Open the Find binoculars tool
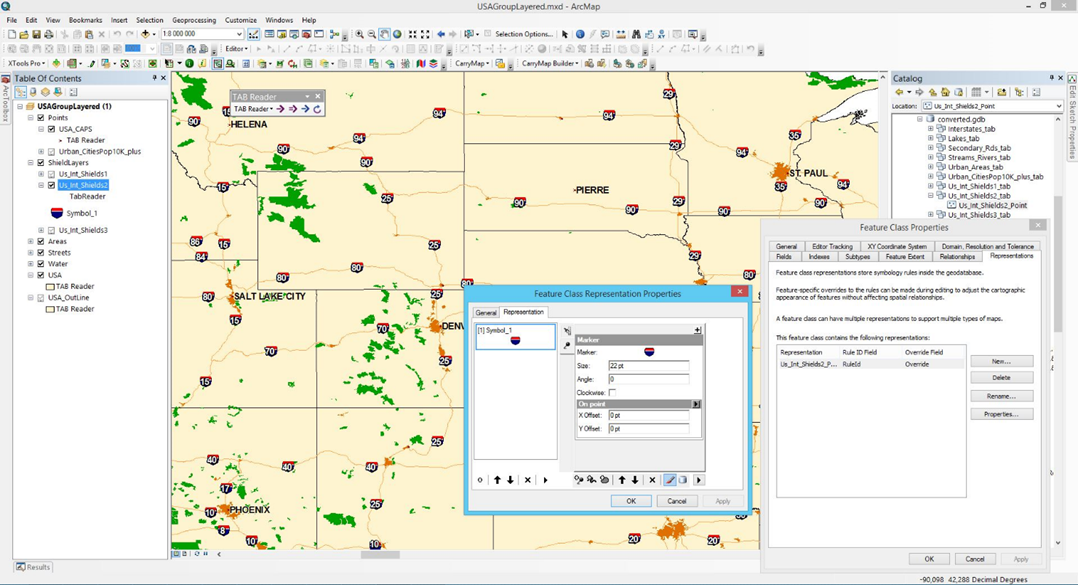The image size is (1078, 585). click(637, 34)
